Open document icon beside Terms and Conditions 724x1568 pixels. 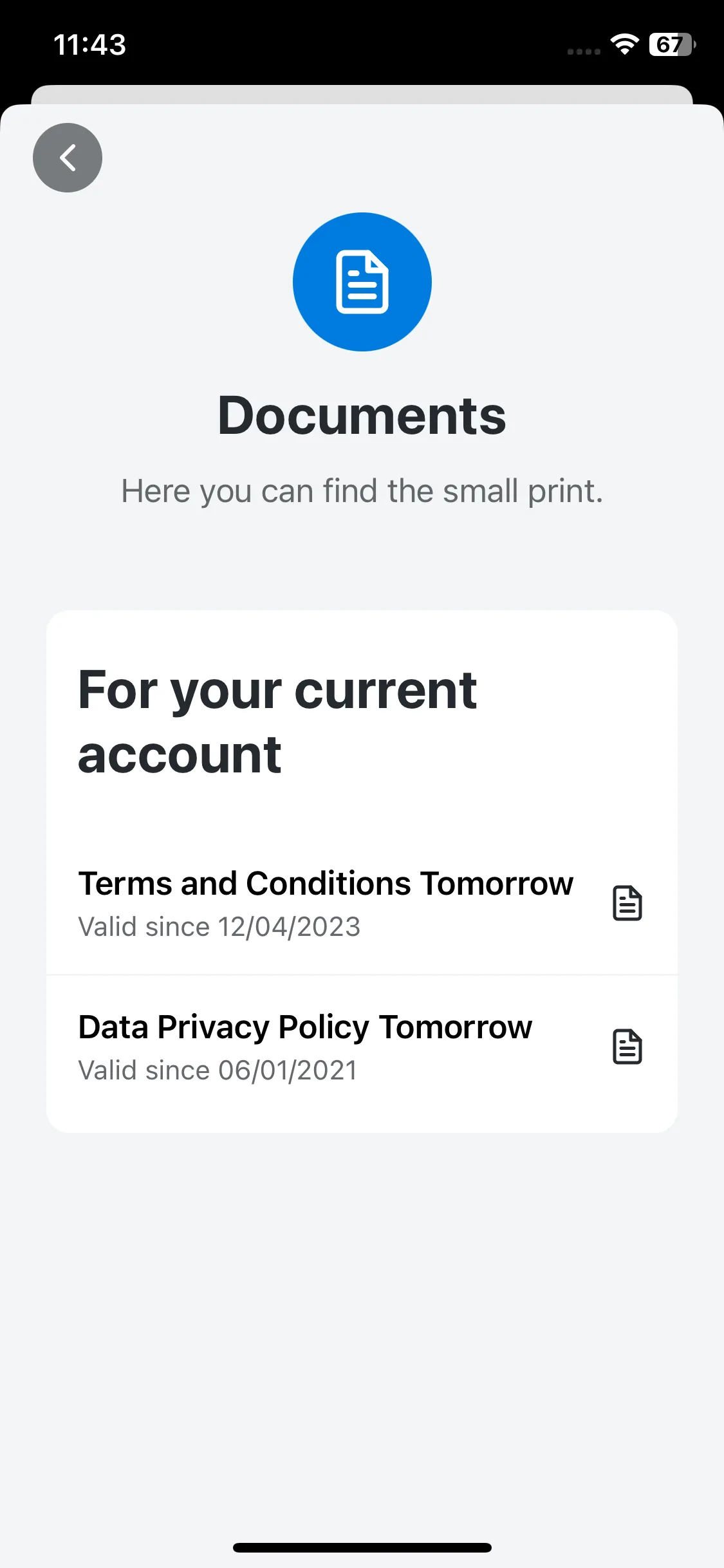coord(627,903)
